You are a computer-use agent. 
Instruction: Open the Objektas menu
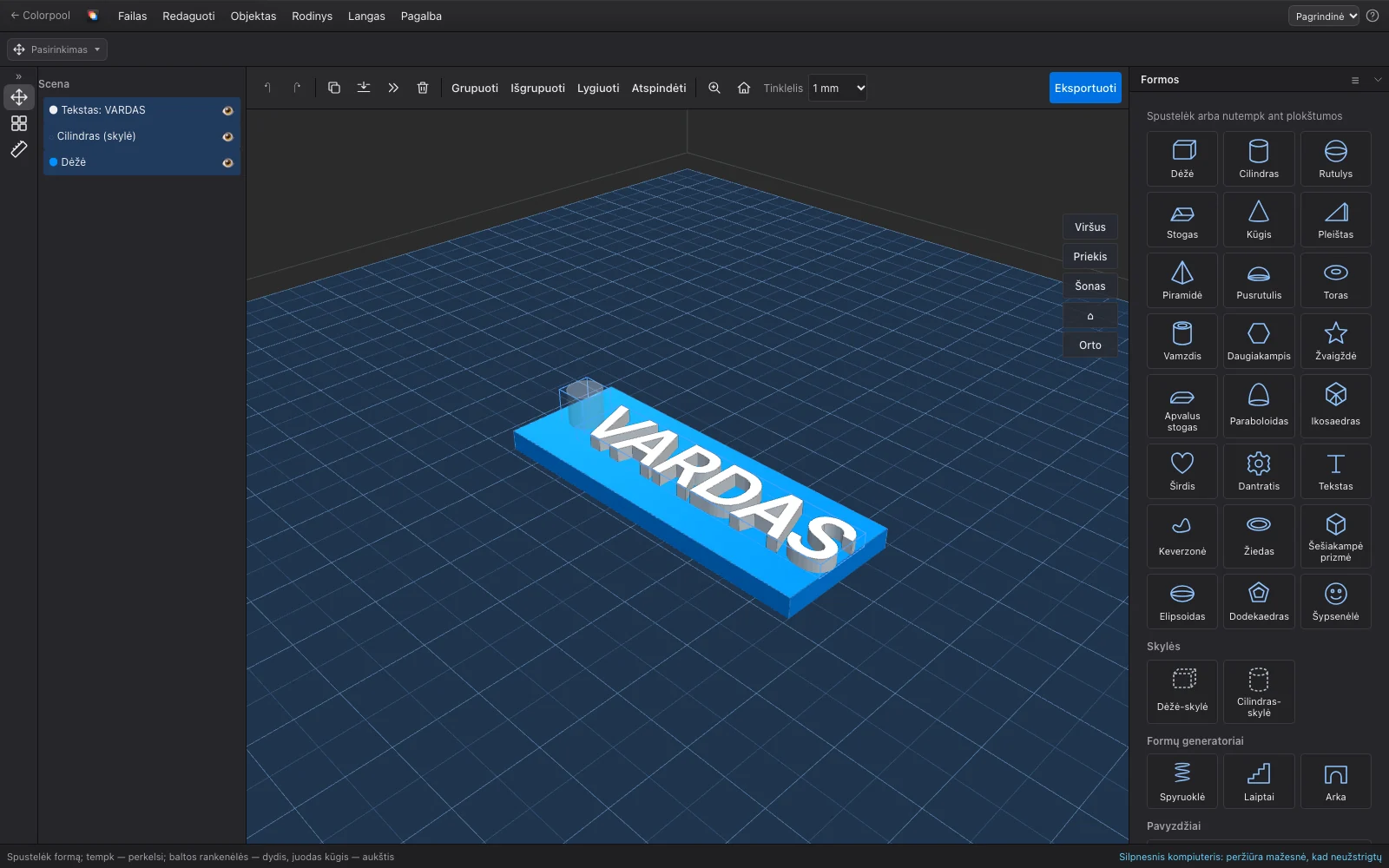[253, 16]
